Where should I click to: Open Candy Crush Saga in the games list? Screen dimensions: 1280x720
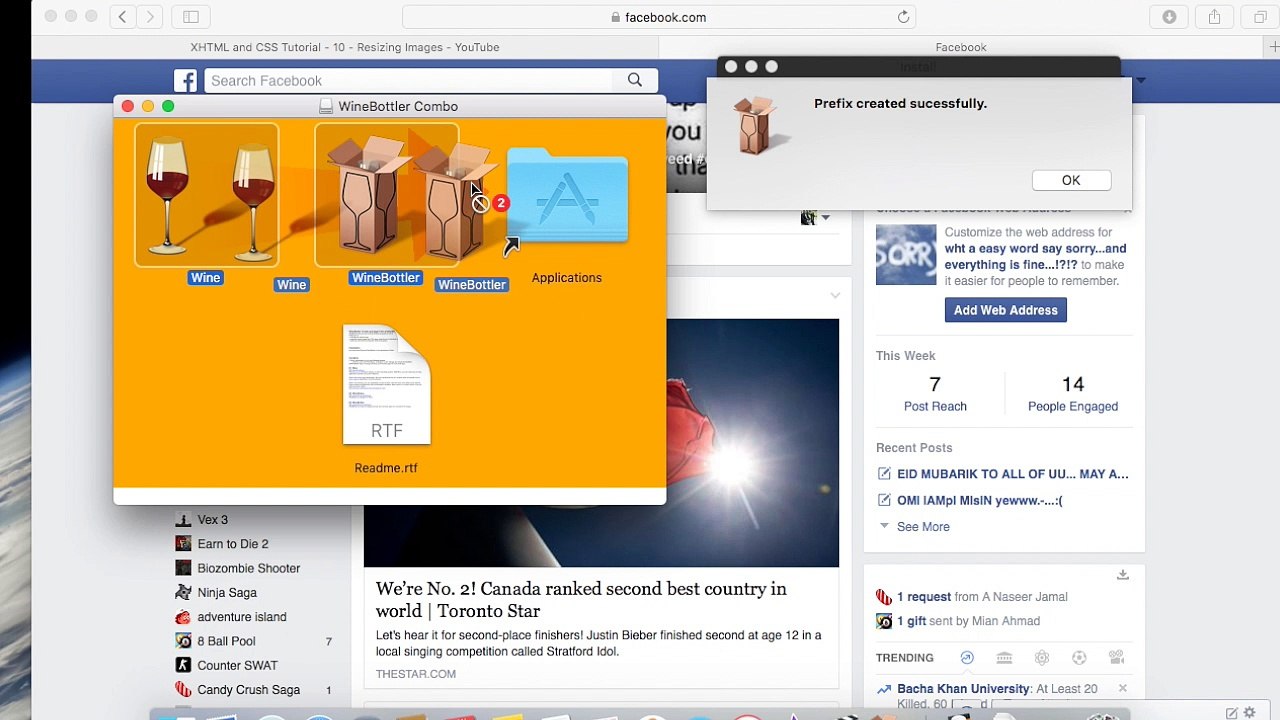coord(248,690)
